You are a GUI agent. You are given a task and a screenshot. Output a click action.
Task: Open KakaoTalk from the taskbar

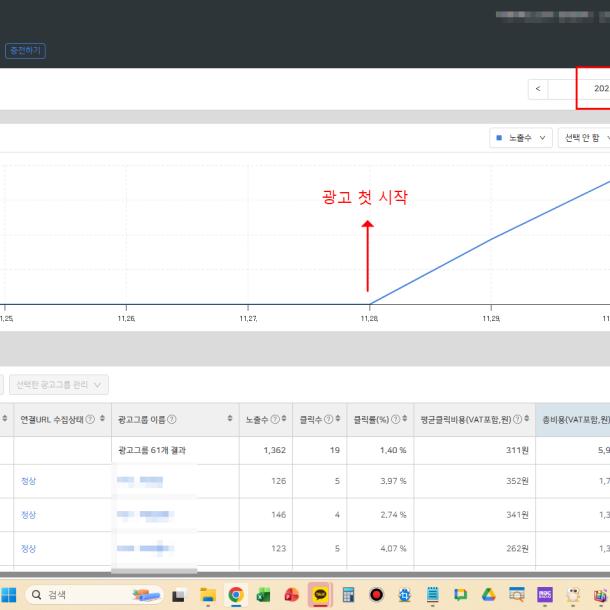pyautogui.click(x=320, y=594)
